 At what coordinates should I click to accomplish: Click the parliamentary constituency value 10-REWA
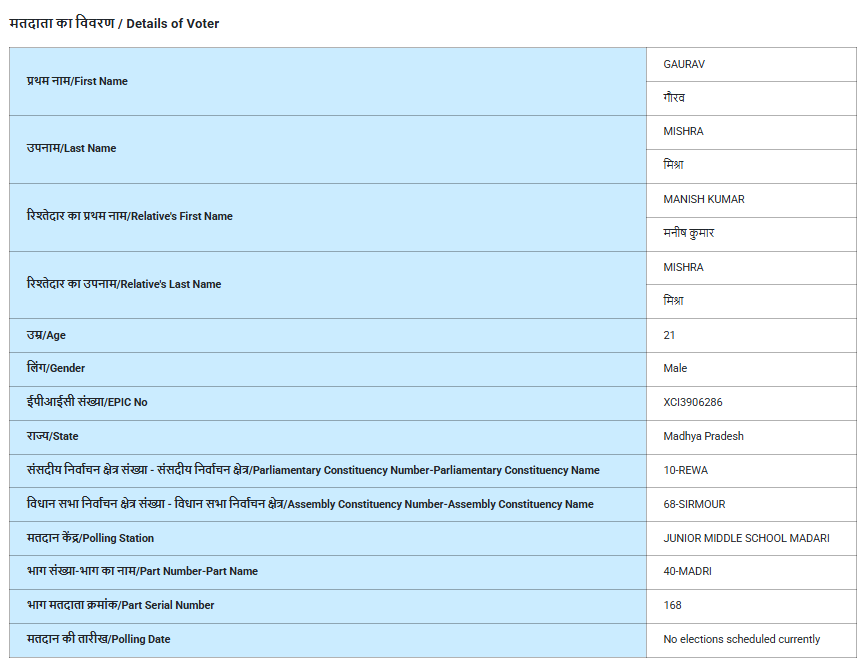[685, 470]
